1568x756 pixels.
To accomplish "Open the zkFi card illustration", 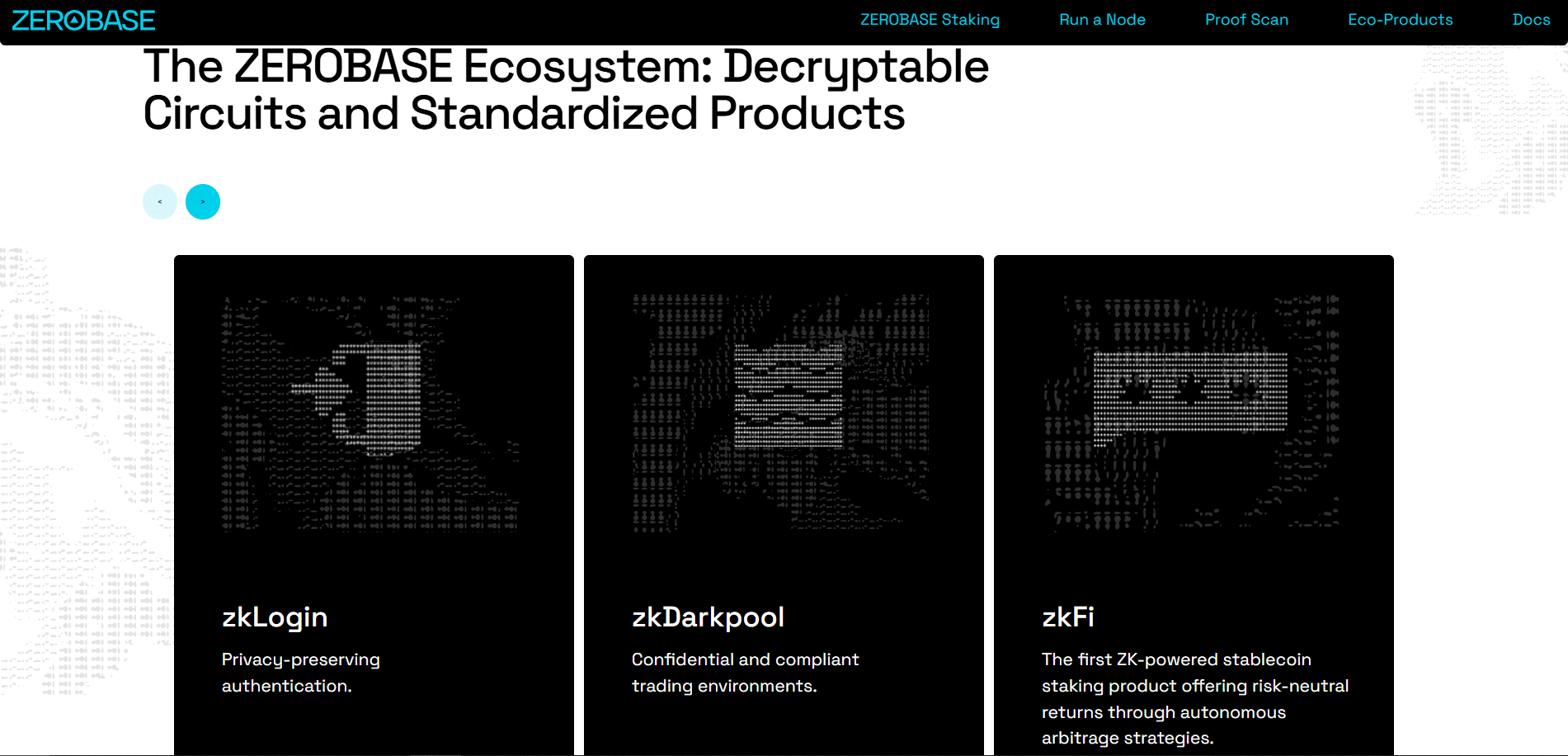I will click(x=1190, y=413).
